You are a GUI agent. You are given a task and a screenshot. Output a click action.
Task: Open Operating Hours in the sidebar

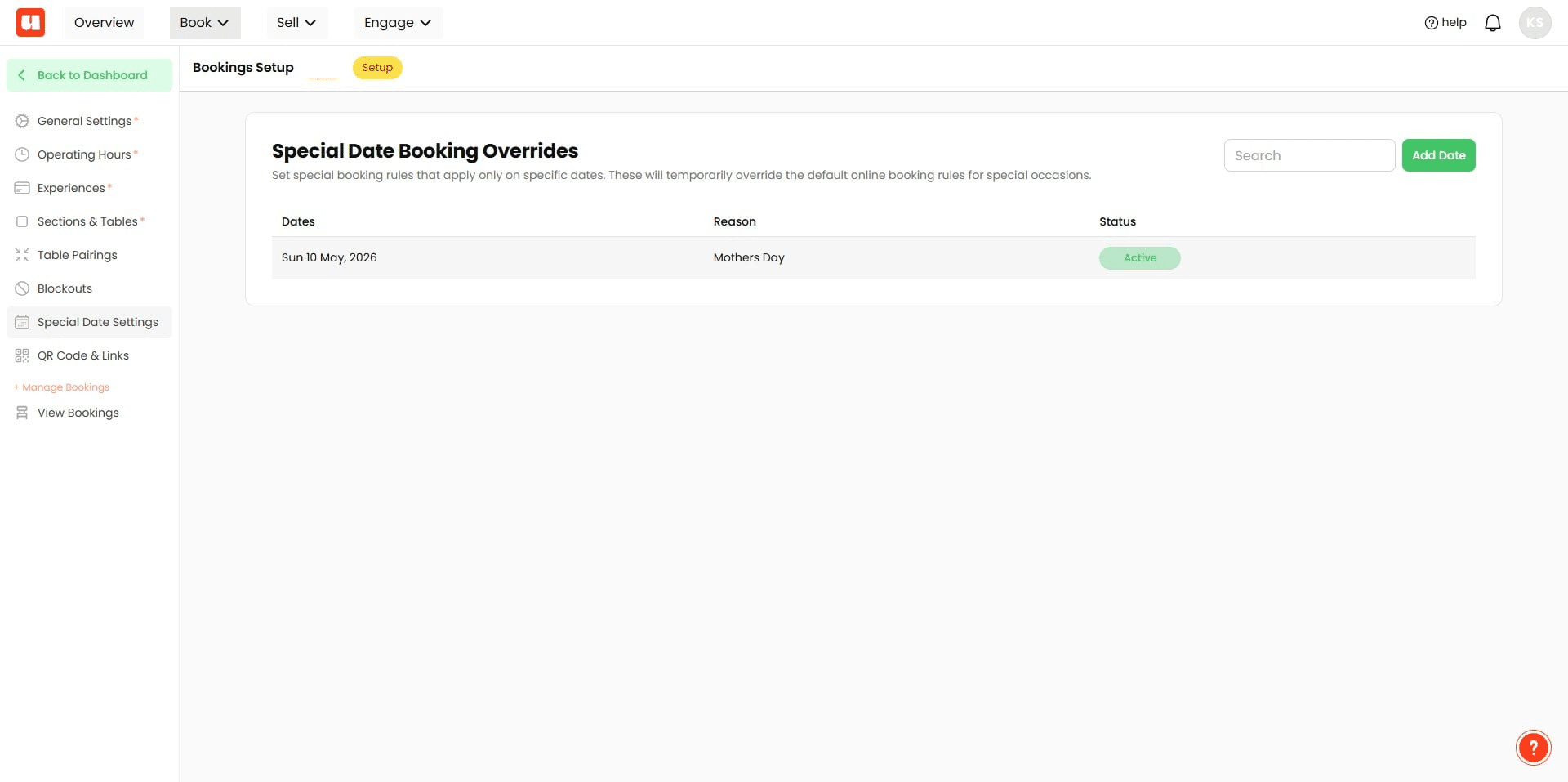pyautogui.click(x=89, y=154)
